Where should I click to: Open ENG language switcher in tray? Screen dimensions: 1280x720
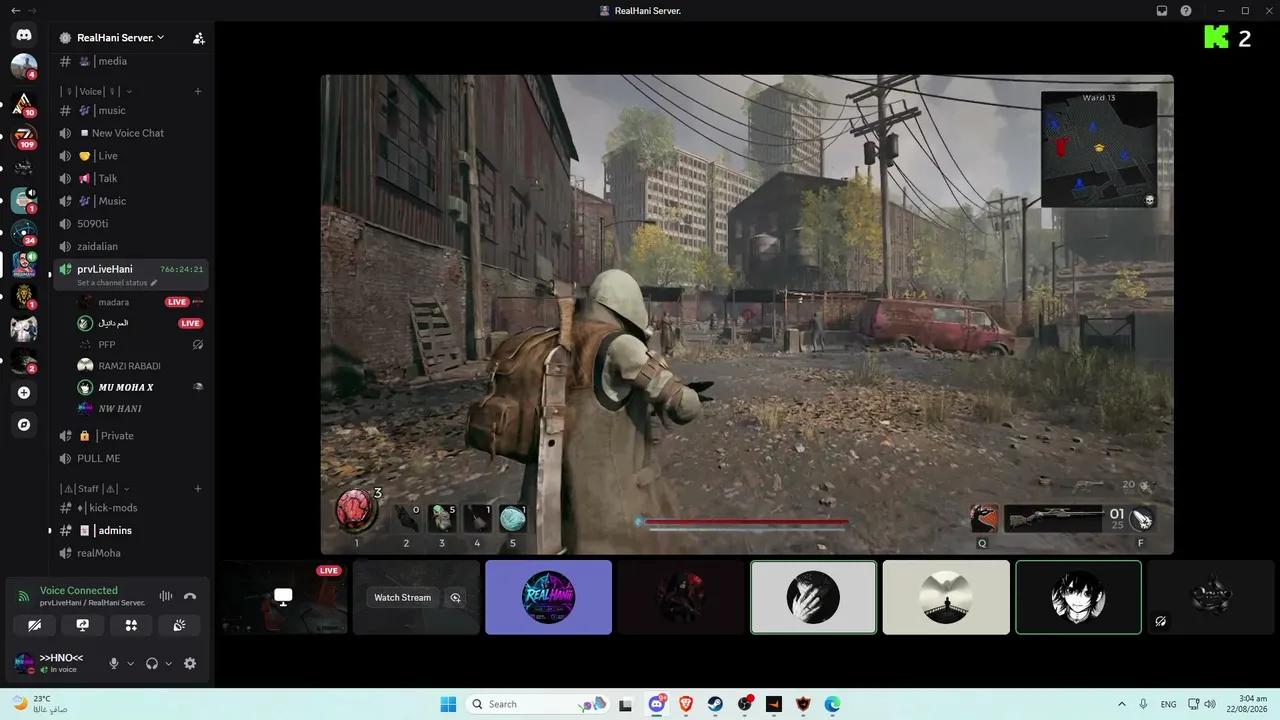coord(1168,704)
